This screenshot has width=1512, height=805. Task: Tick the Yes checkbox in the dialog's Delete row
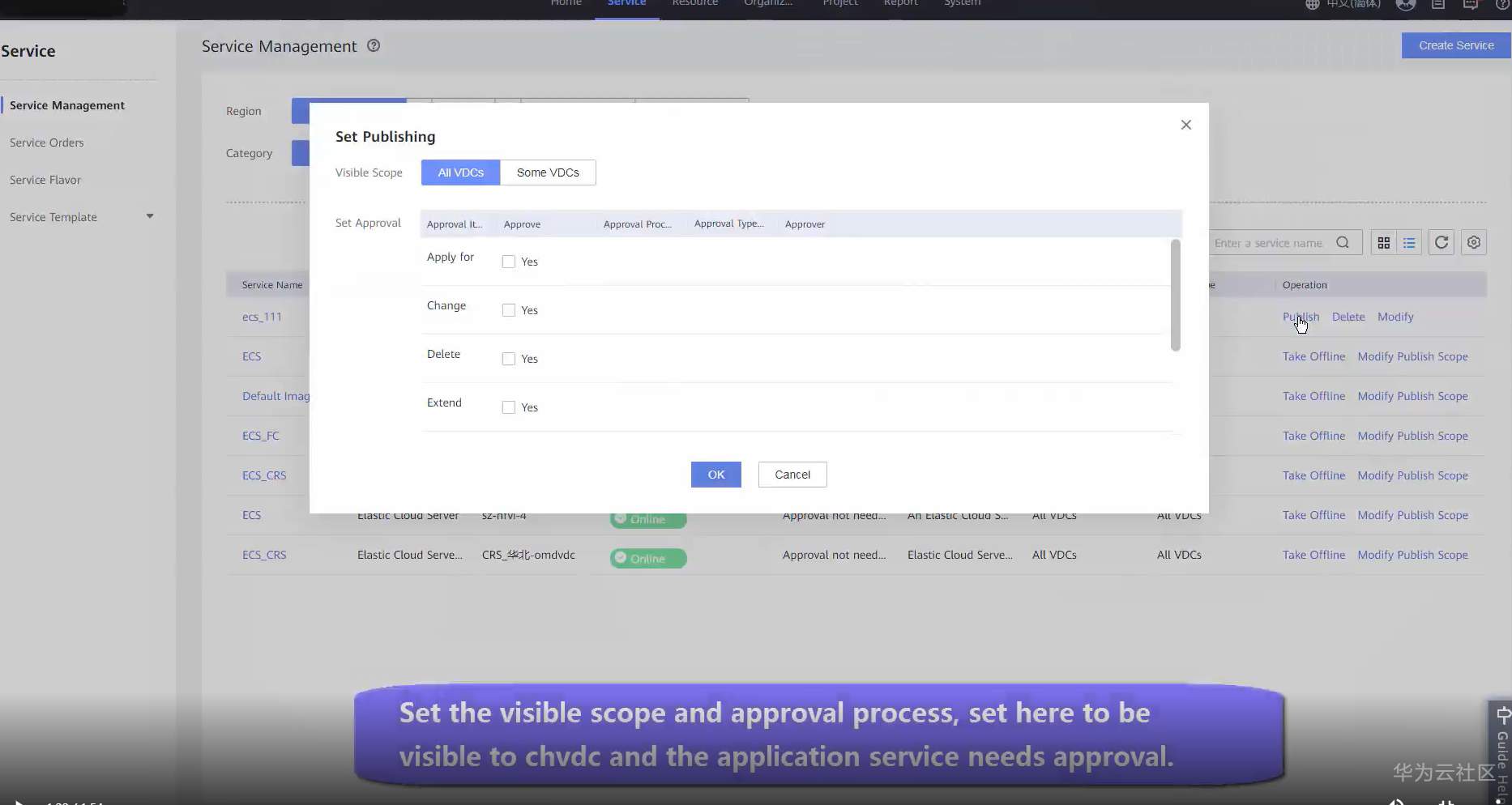click(509, 359)
